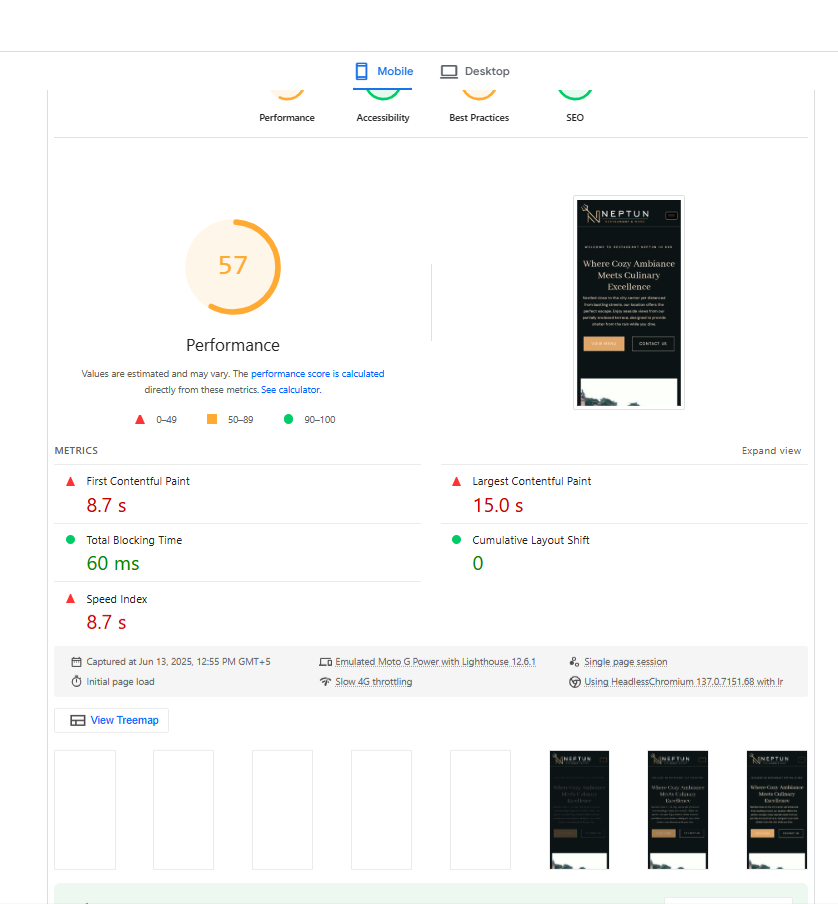Click the red triangle 0–49 legend icon
The height and width of the screenshot is (904, 838).
(x=140, y=420)
